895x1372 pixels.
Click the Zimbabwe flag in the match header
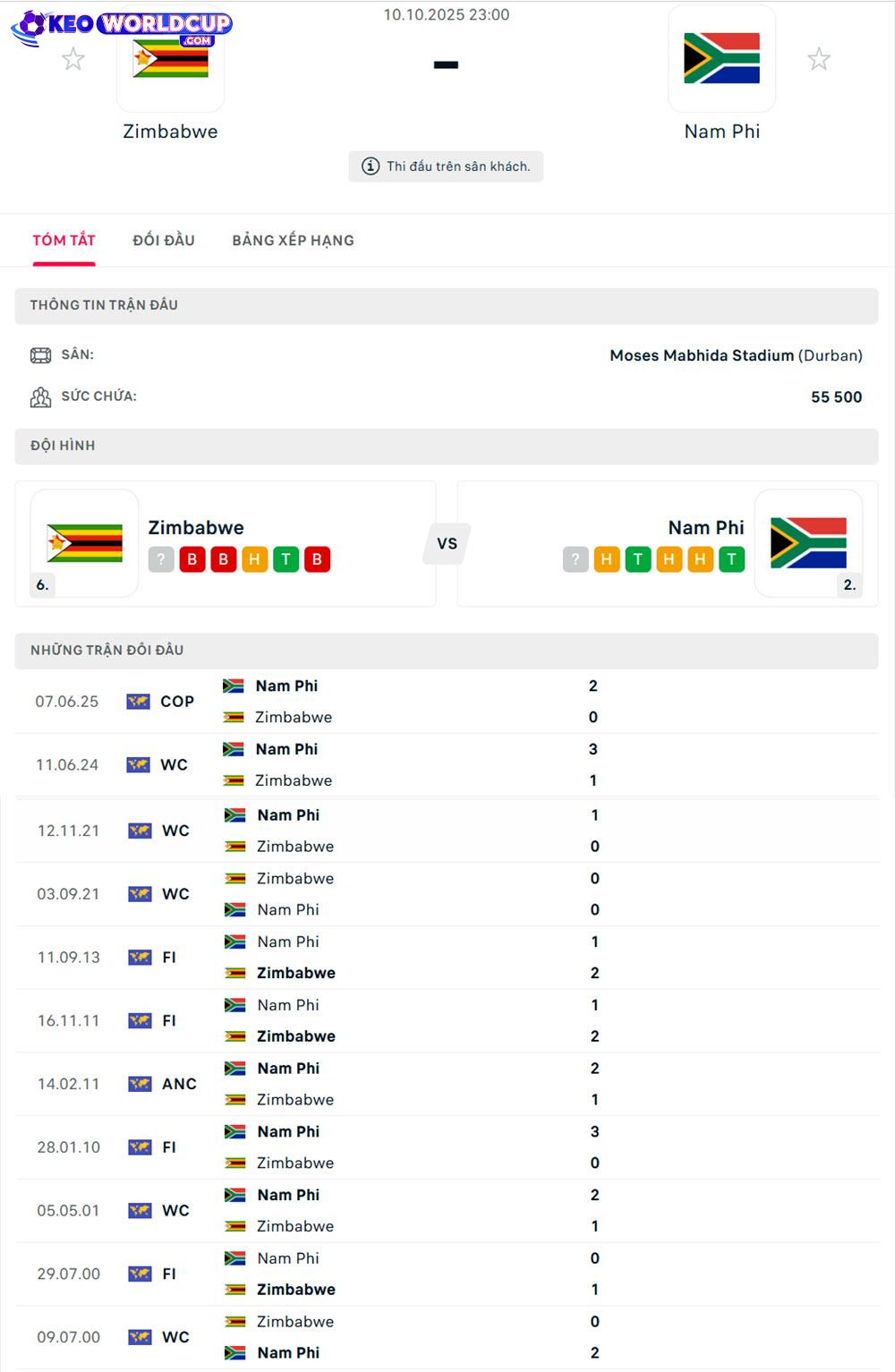(x=170, y=61)
